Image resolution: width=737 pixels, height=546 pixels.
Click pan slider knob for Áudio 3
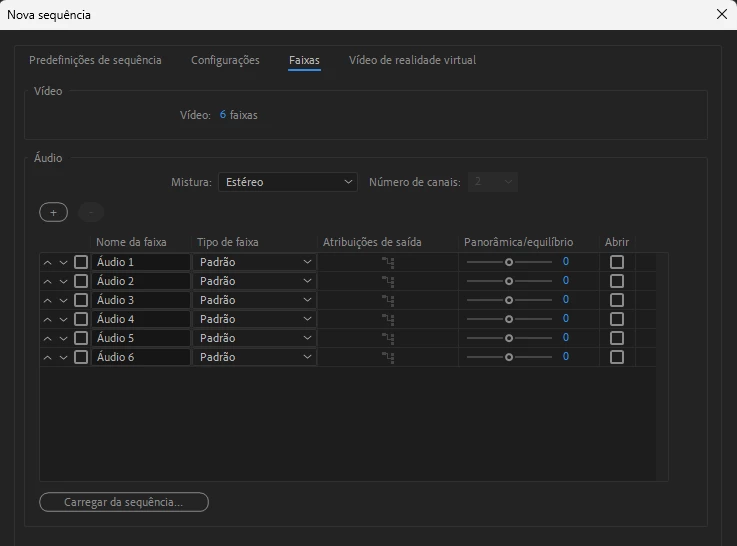click(509, 300)
